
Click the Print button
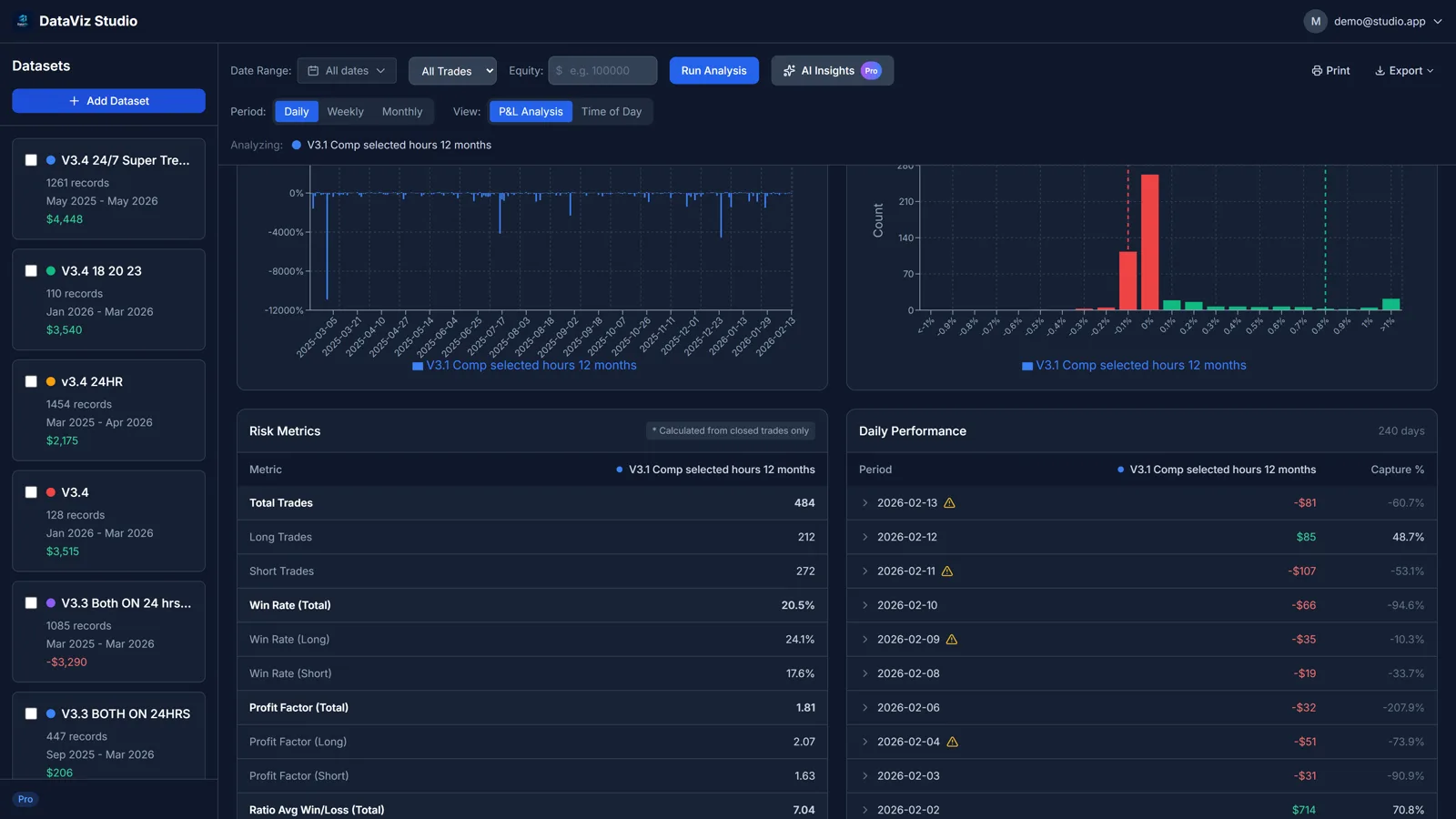pyautogui.click(x=1330, y=71)
